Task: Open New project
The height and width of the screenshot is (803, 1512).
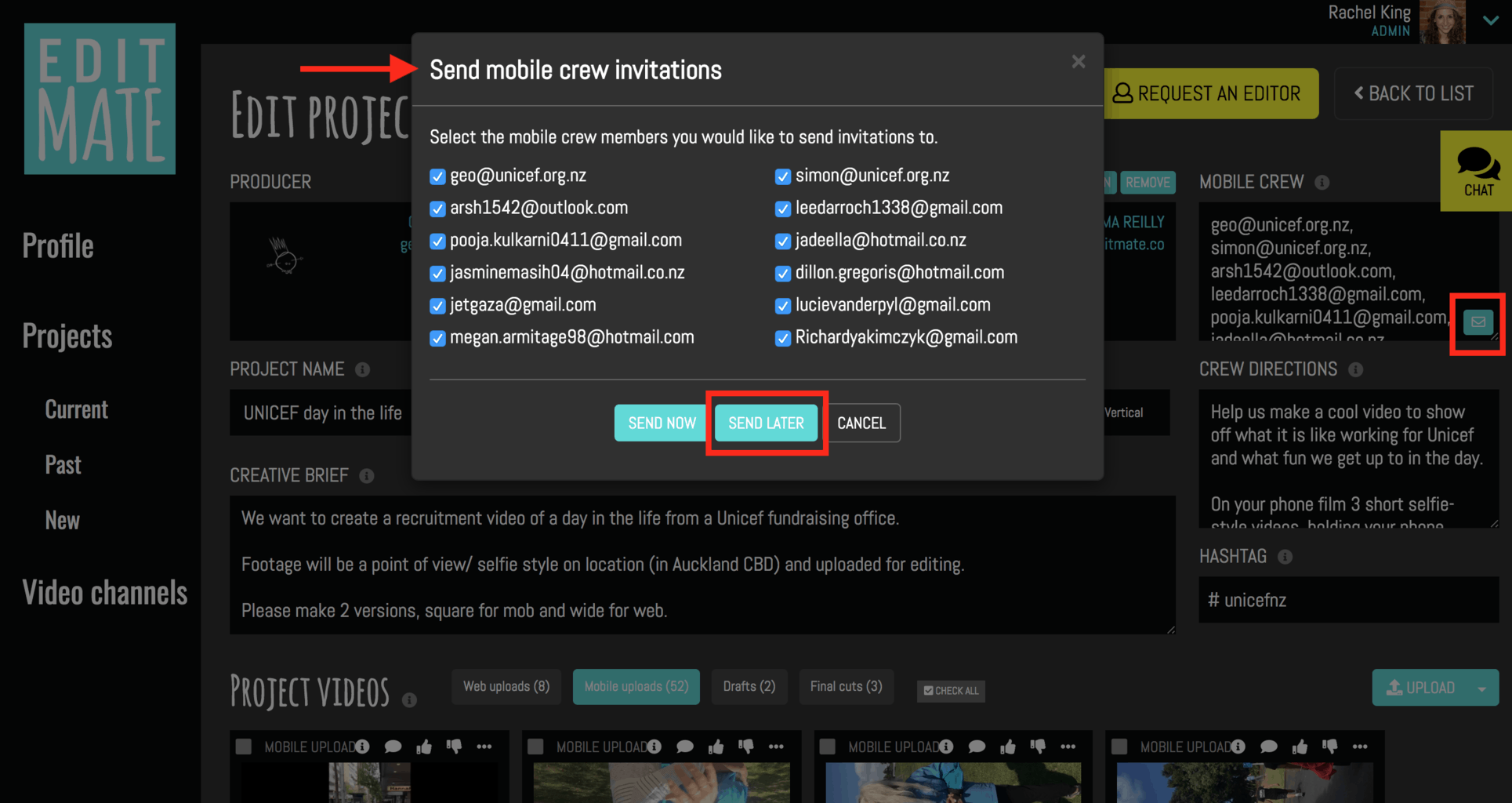Action: [63, 521]
